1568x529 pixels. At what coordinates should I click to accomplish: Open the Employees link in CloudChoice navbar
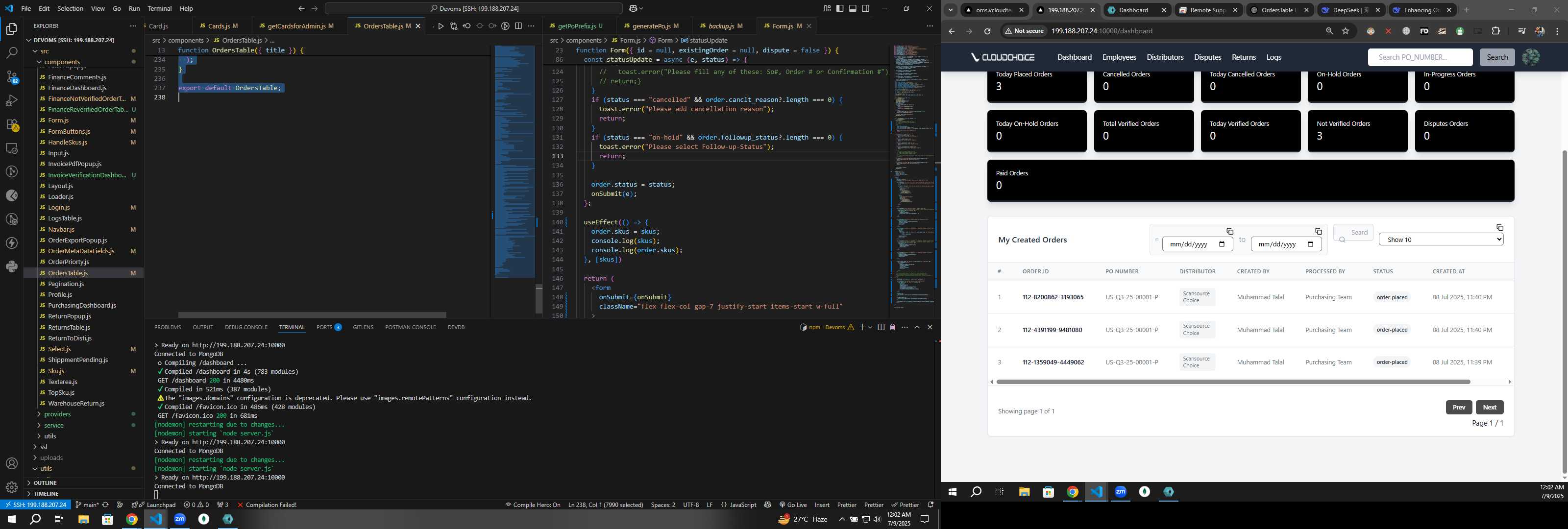click(x=1119, y=57)
